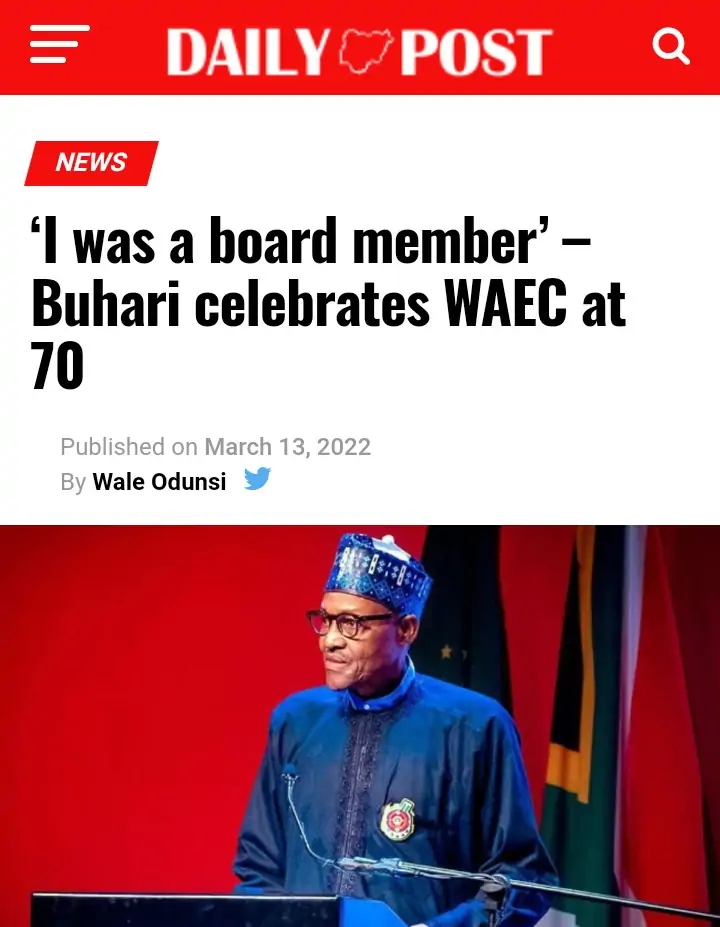
Task: Click the search magnifier icon
Action: tap(670, 46)
